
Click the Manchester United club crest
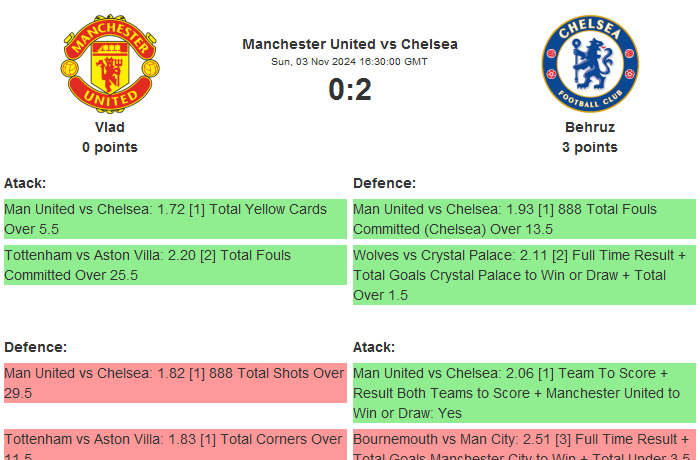pos(109,63)
